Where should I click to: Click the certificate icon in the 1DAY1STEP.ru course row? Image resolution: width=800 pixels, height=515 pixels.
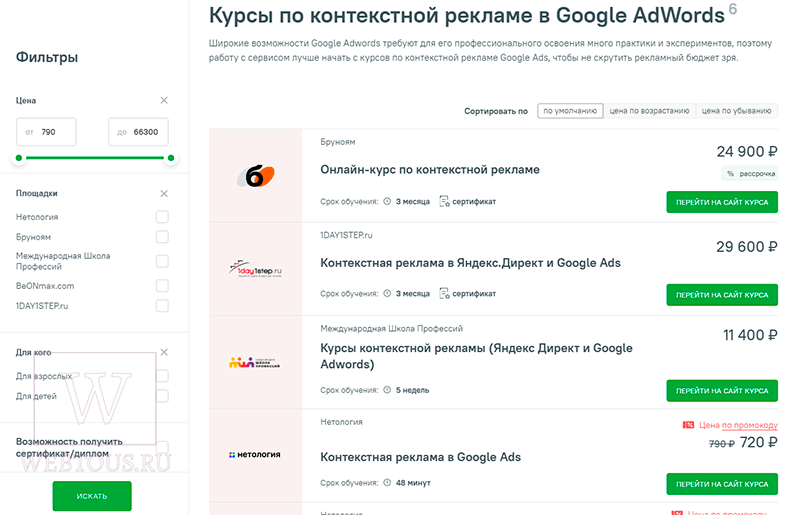coord(444,293)
